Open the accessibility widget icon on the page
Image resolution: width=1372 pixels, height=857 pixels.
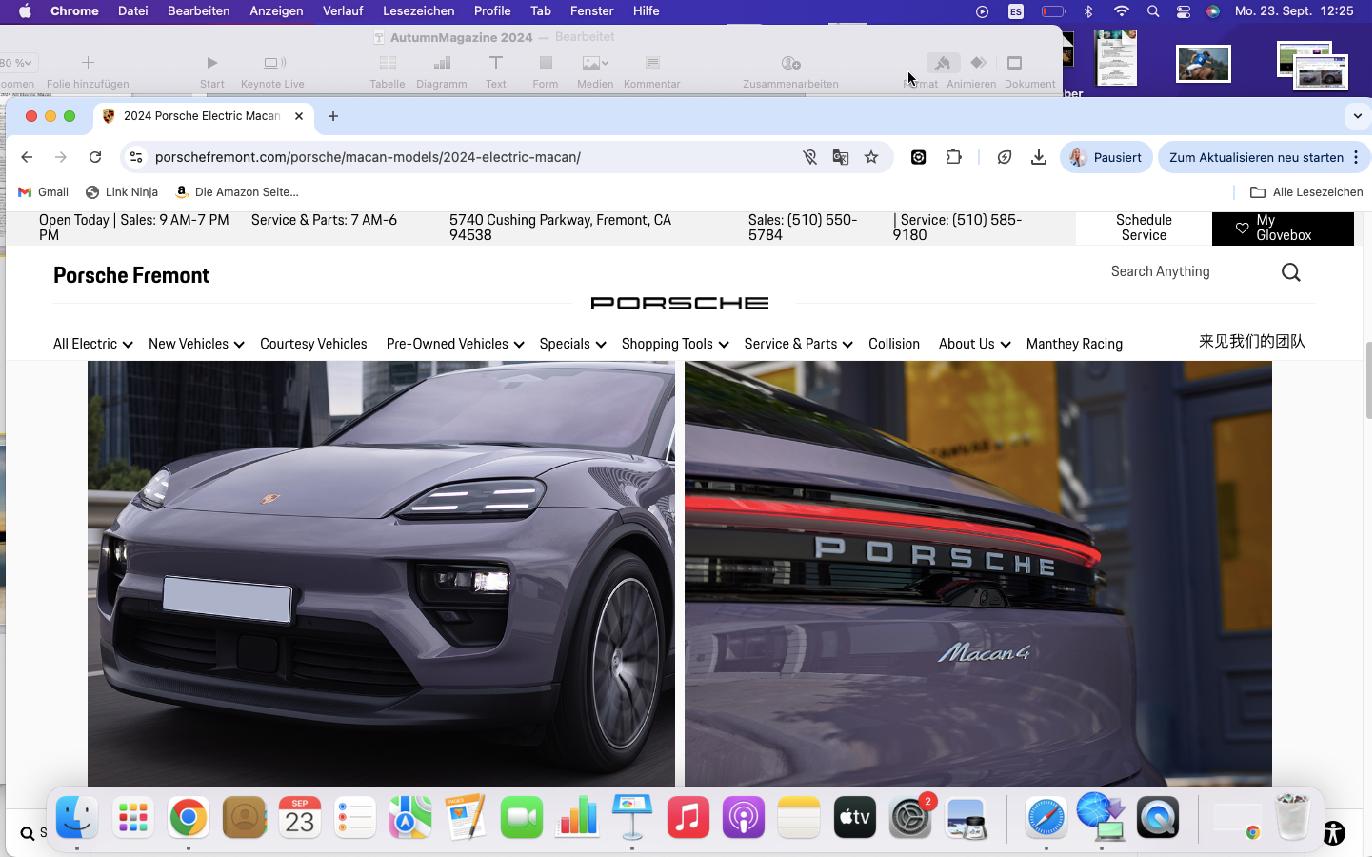tap(1334, 833)
